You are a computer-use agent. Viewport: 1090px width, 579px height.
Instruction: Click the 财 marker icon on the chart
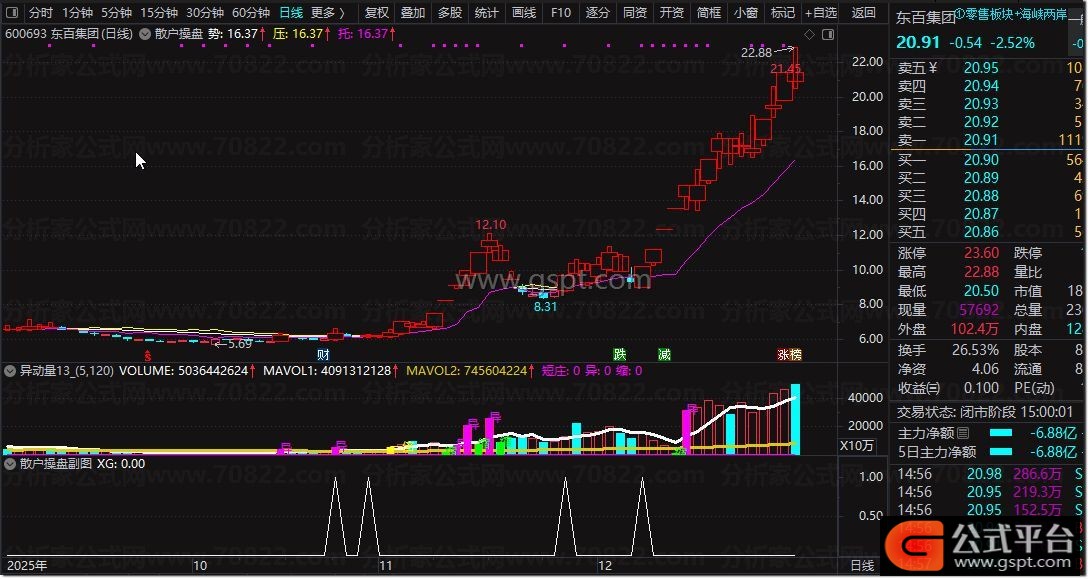point(323,355)
